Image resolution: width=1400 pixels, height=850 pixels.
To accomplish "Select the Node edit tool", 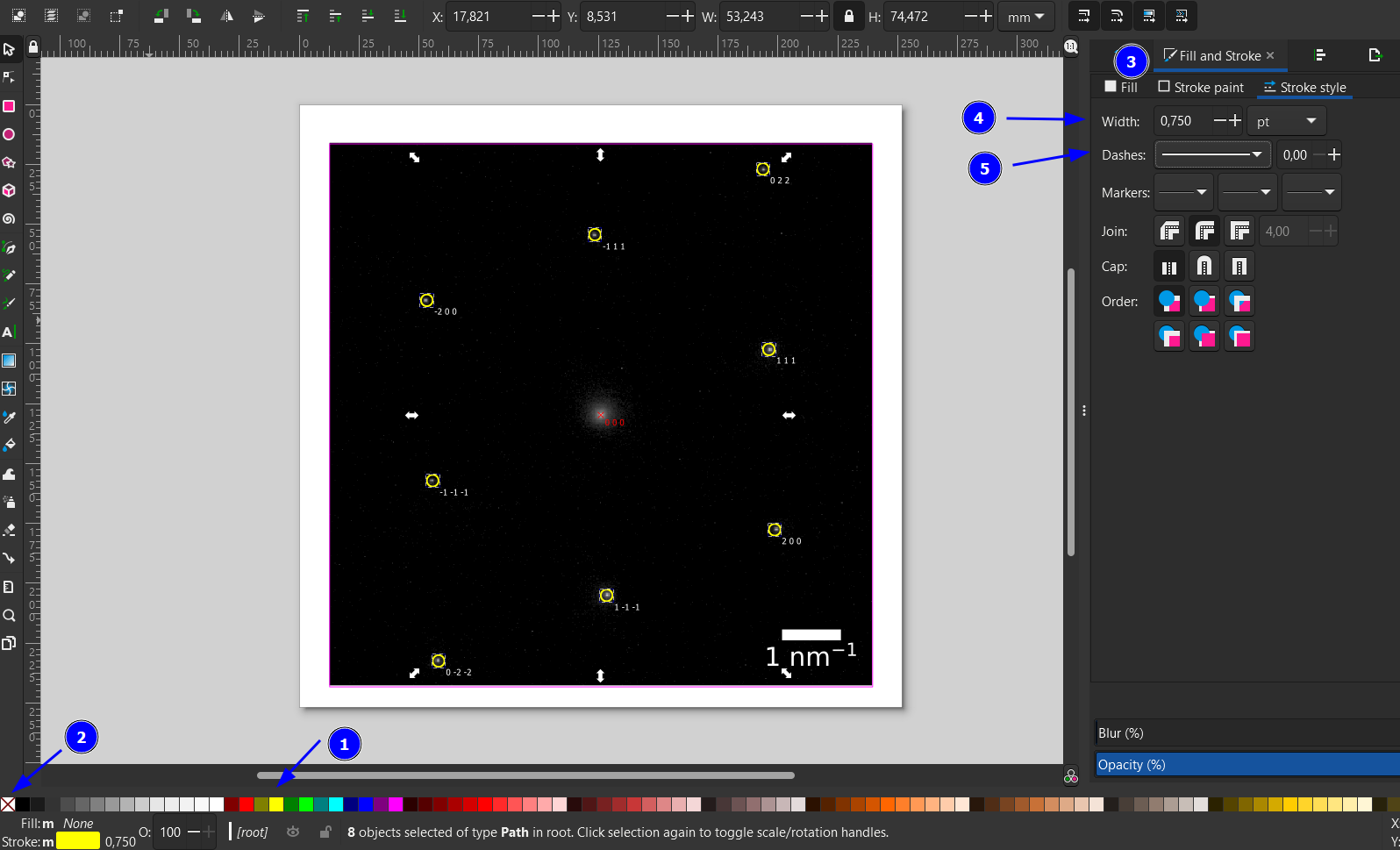I will coord(9,77).
